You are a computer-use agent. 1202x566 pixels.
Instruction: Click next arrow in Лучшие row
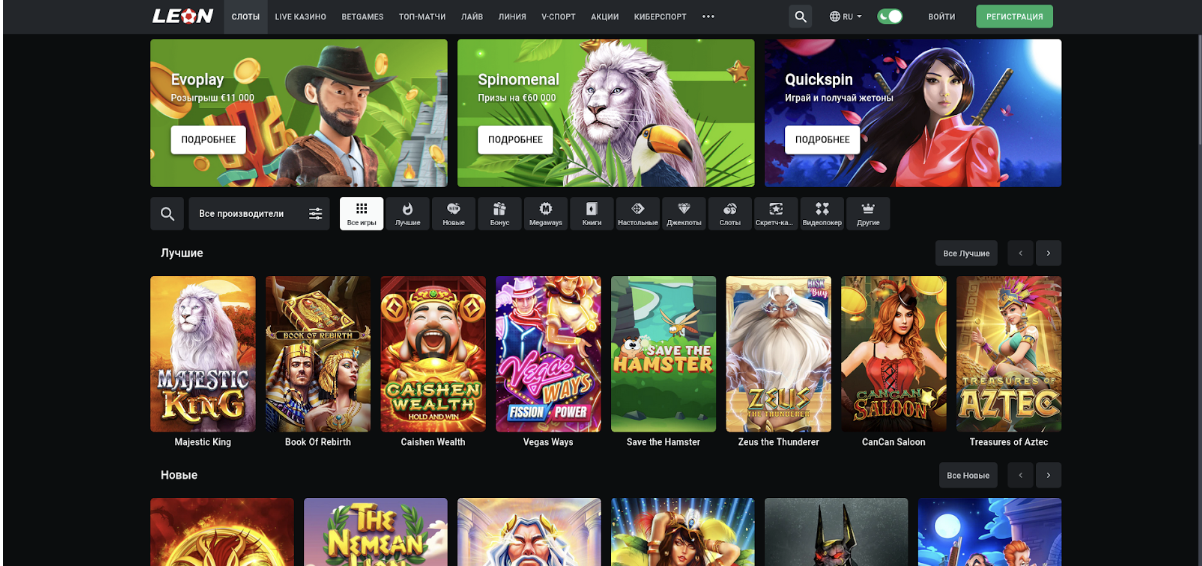pos(1048,253)
